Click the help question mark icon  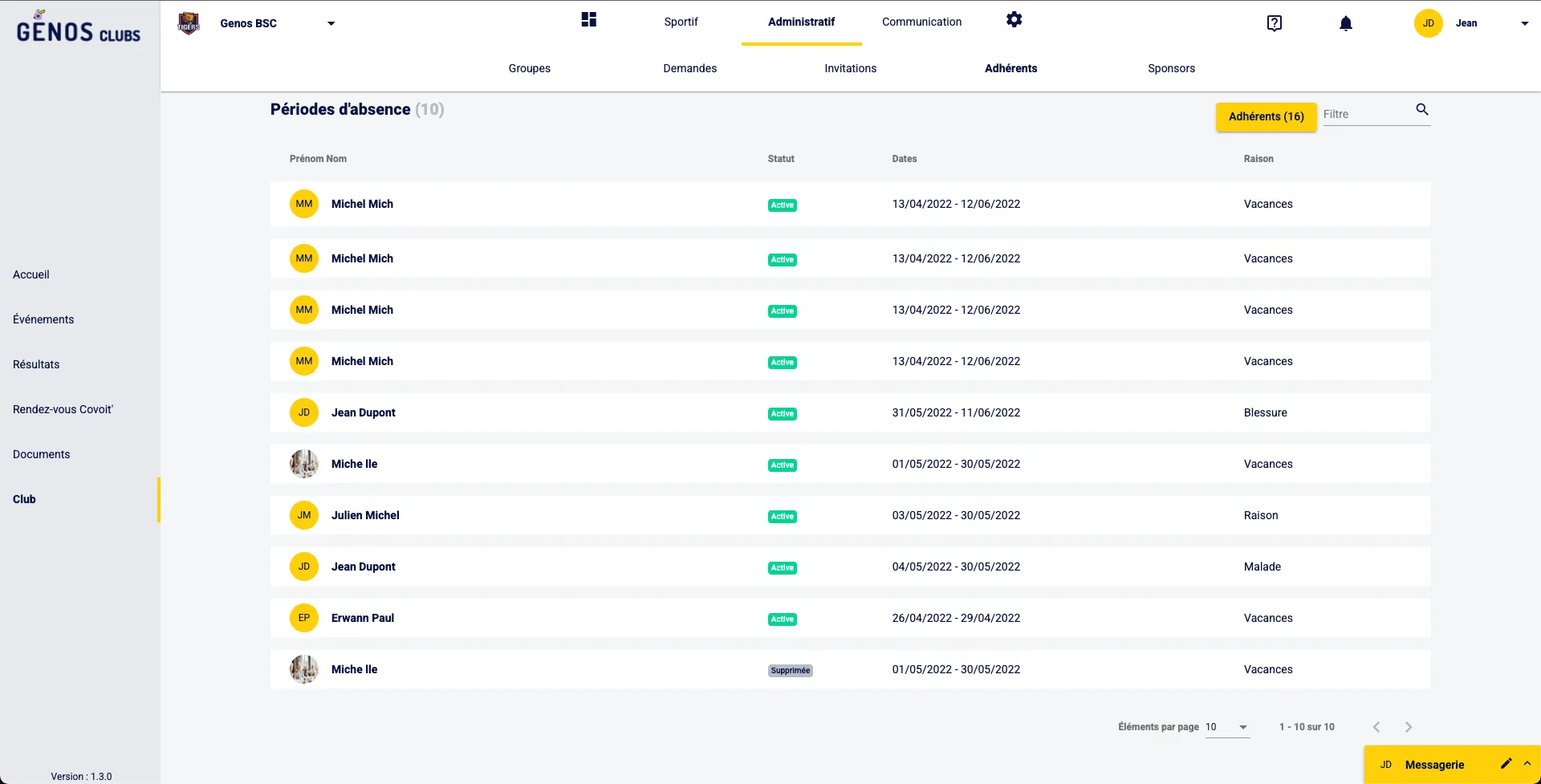pyautogui.click(x=1274, y=23)
